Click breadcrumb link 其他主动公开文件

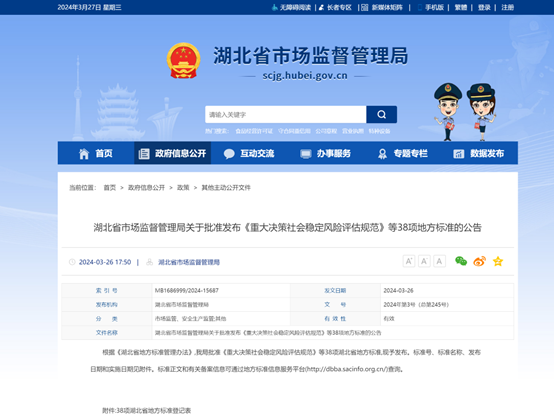(x=226, y=188)
